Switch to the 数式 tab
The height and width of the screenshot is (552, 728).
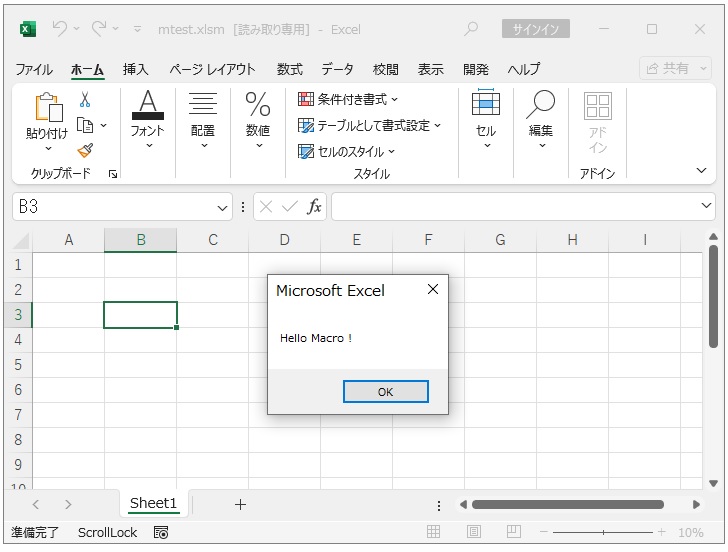(290, 69)
